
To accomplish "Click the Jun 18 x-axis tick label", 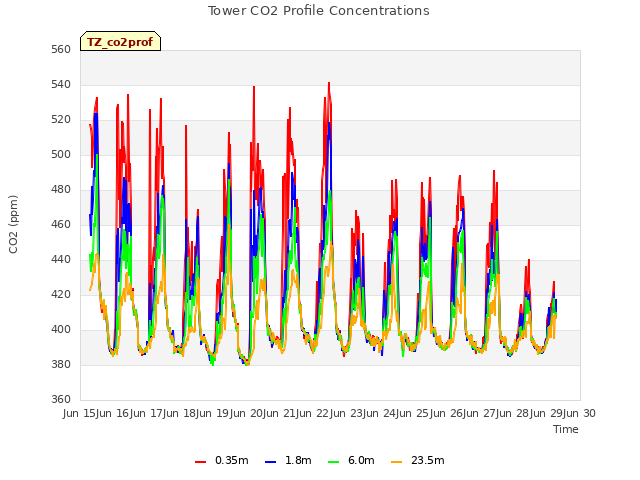I will 180,413.
